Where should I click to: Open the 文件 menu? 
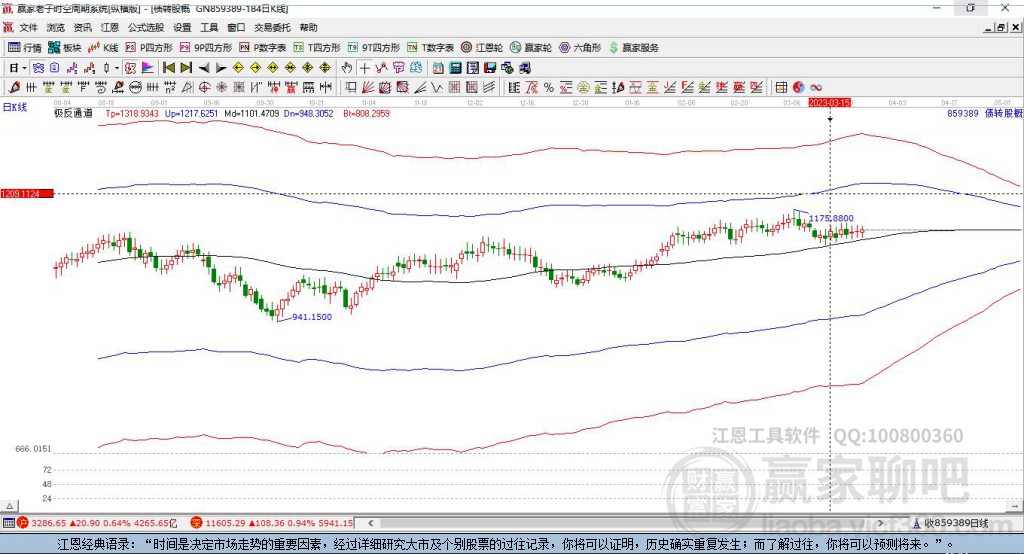click(28, 27)
